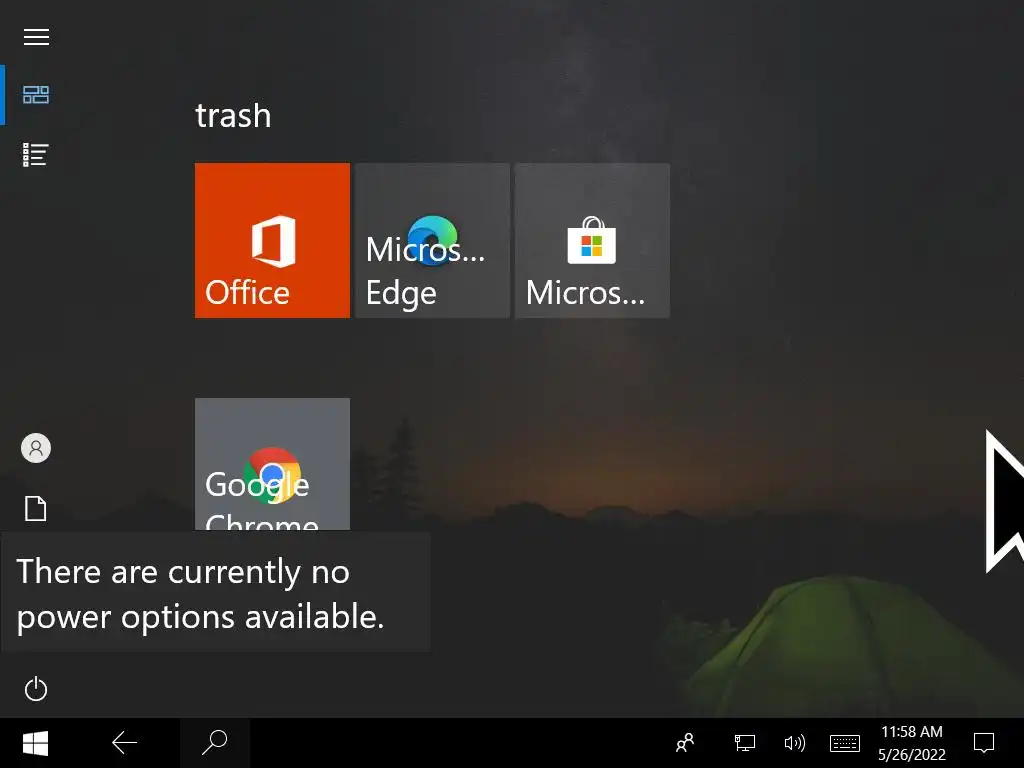Viewport: 1024px width, 768px height.
Task: Open the touch keyboard icon
Action: [x=844, y=743]
